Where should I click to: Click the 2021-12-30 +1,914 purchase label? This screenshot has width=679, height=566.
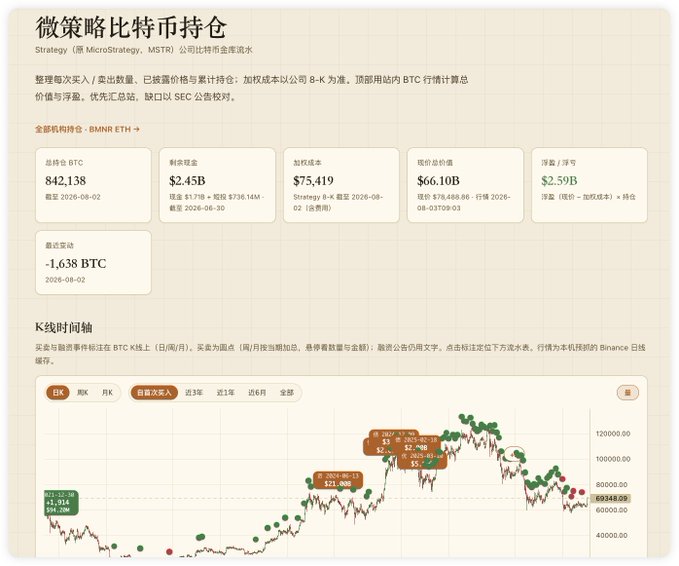tap(61, 502)
